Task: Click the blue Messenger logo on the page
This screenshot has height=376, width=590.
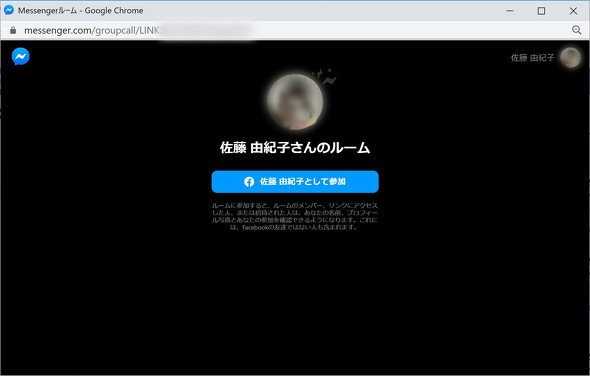Action: [x=21, y=56]
